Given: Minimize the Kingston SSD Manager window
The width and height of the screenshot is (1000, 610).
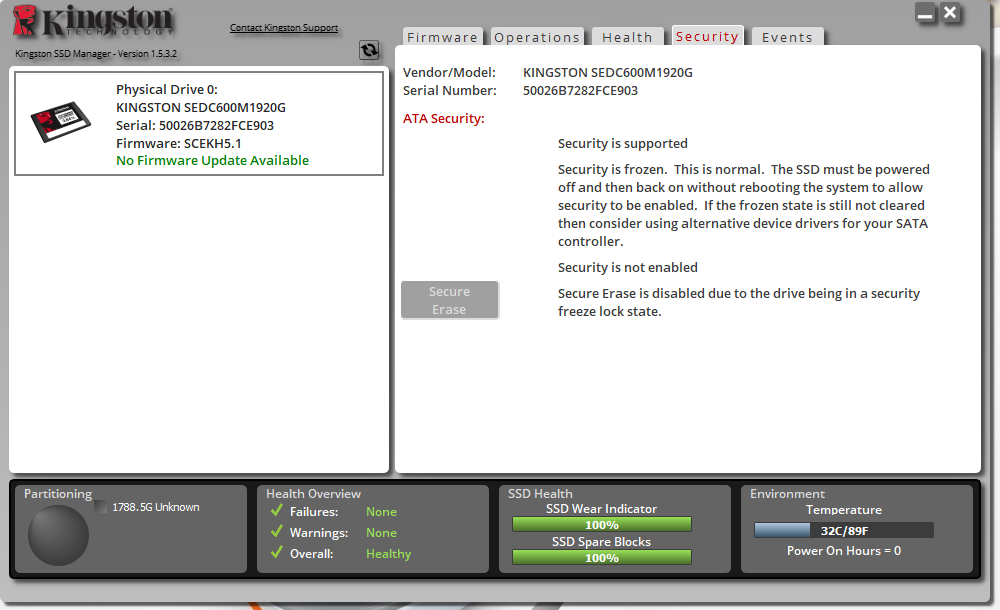Looking at the screenshot, I should 925,13.
